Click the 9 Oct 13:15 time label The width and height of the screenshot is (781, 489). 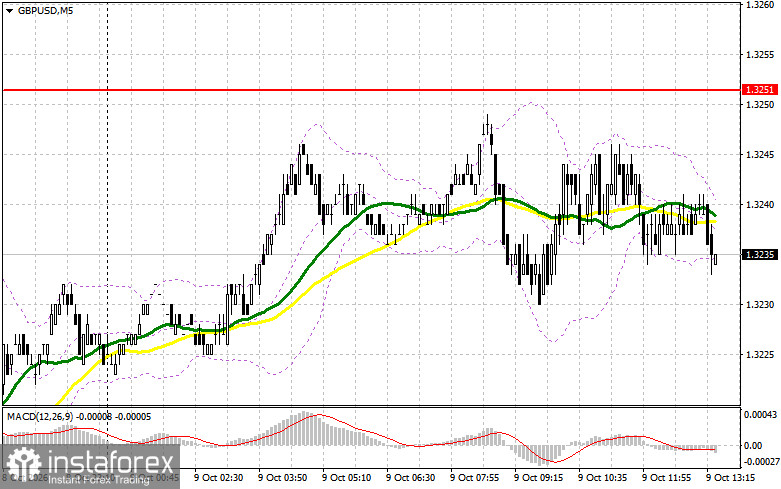coord(731,478)
